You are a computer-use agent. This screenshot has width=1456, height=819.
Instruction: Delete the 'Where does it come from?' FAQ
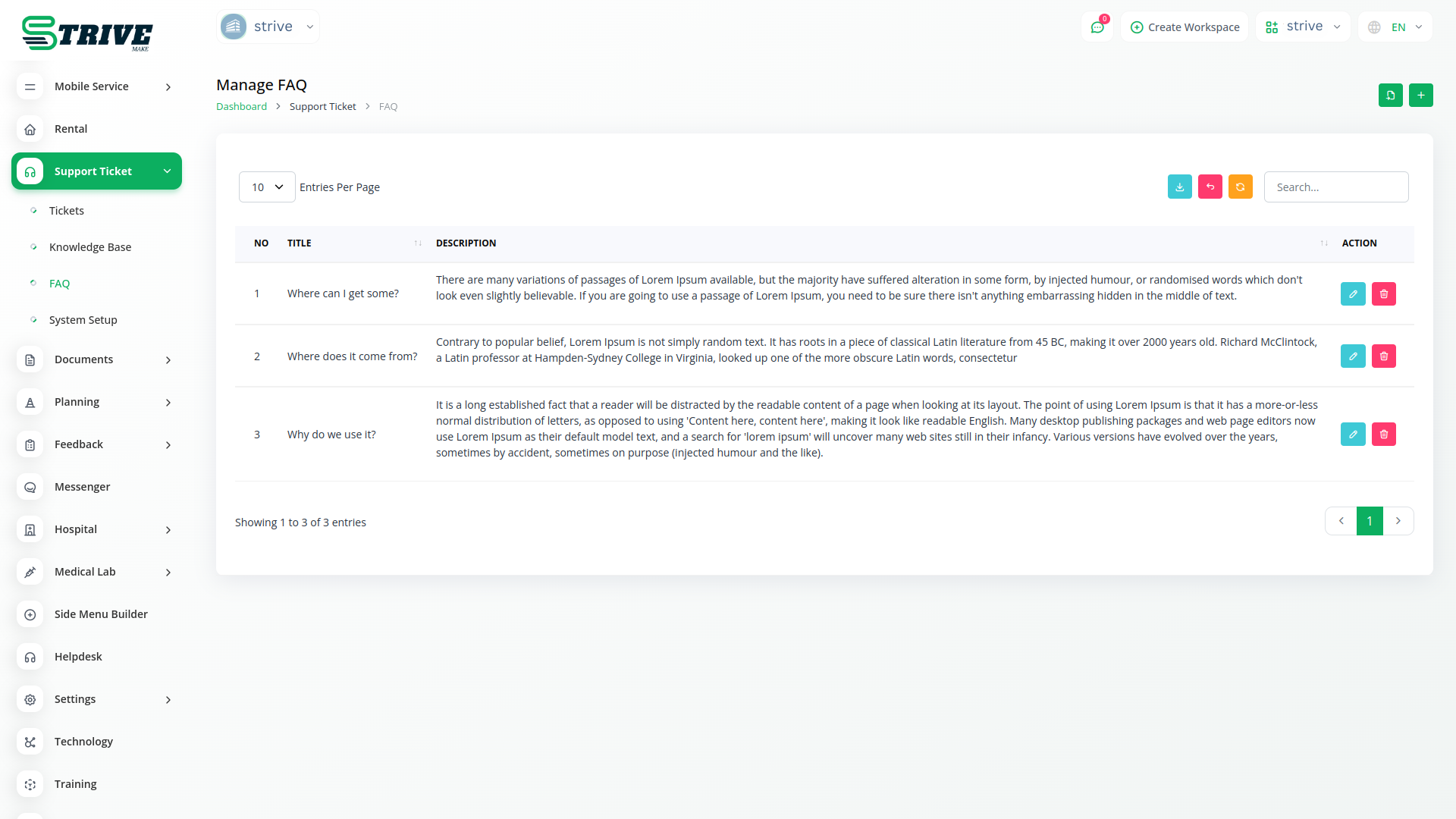pyautogui.click(x=1383, y=356)
